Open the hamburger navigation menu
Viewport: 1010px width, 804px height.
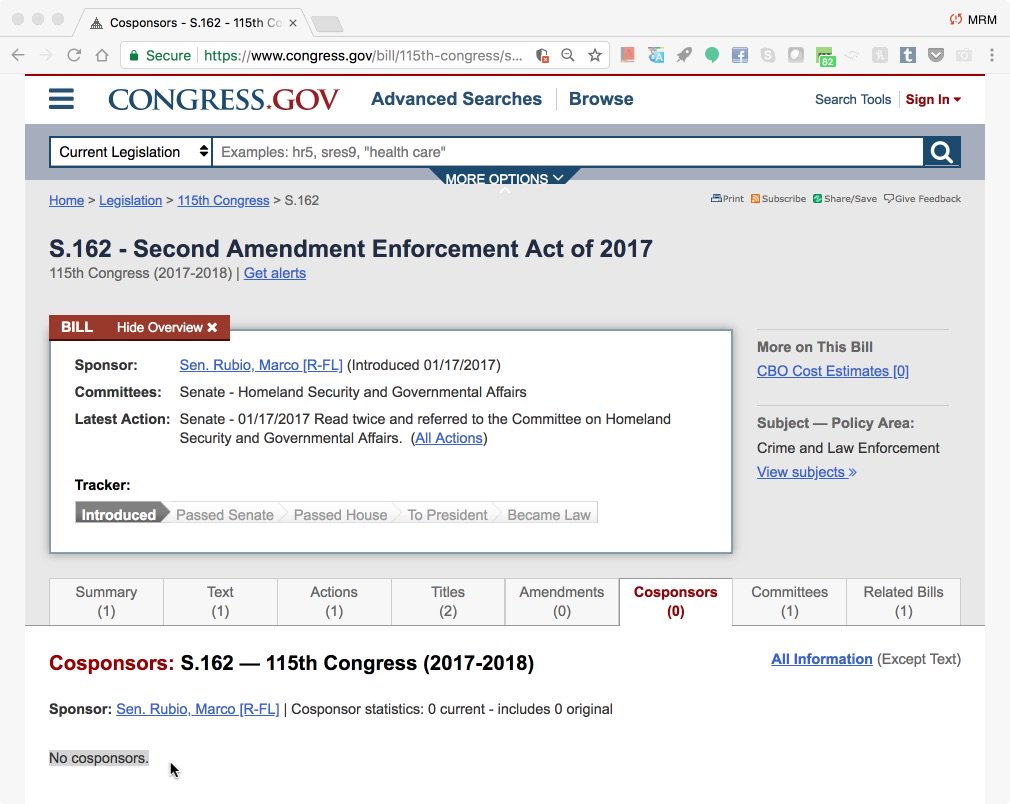pyautogui.click(x=61, y=99)
